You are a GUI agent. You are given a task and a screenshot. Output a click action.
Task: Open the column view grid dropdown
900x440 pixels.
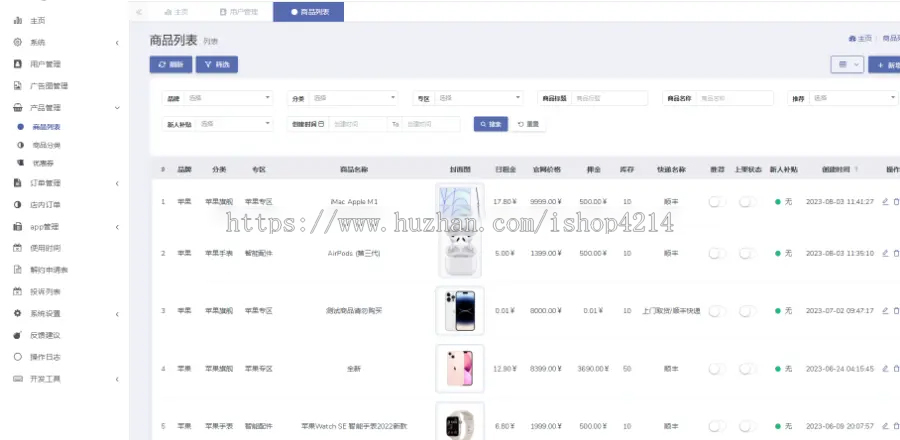tap(847, 65)
